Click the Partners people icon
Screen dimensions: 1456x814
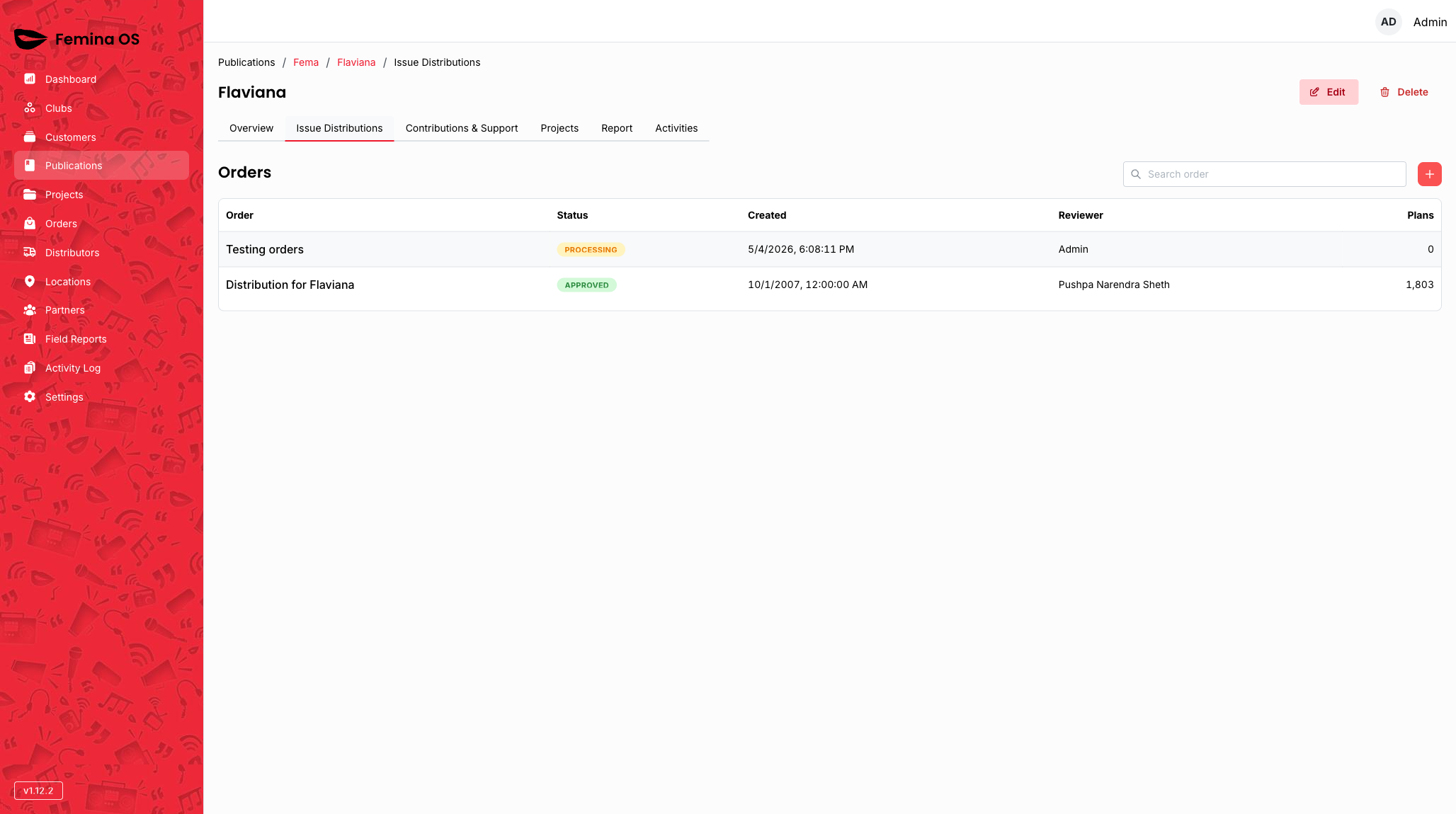(30, 309)
